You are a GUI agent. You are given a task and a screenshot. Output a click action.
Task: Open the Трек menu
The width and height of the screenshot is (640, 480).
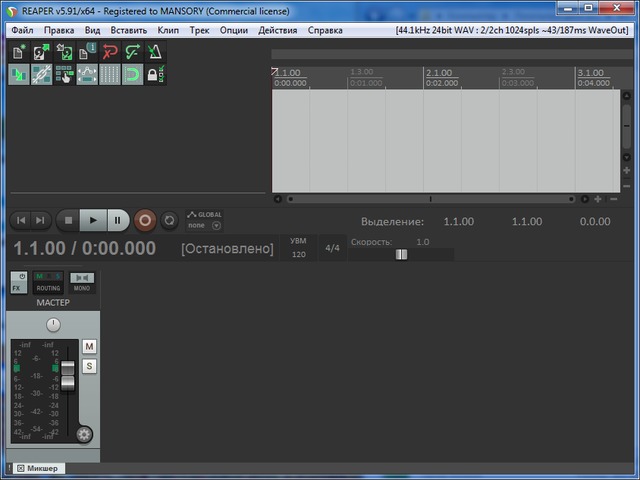199,30
